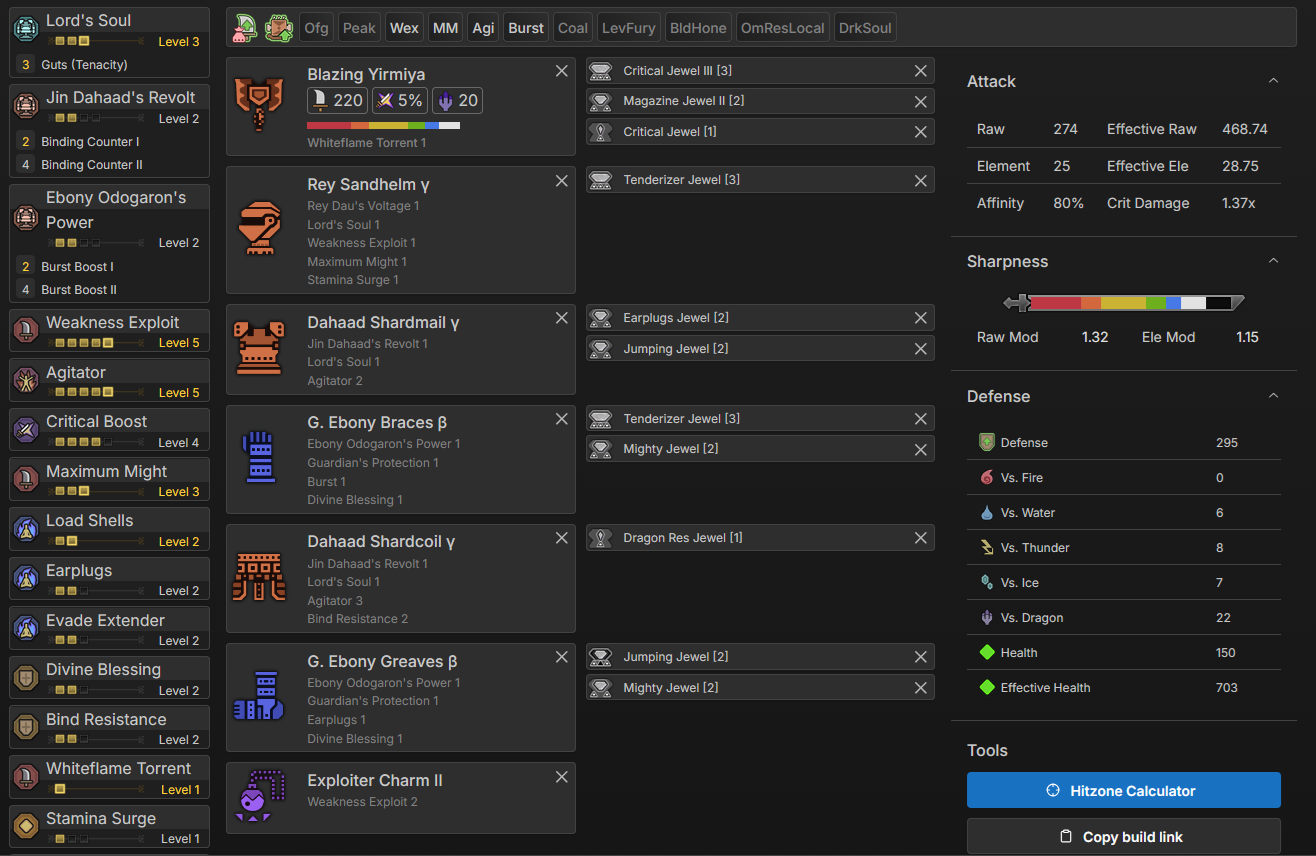1316x856 pixels.
Task: Remove the Dahaad Shardcoil γ
Action: tap(562, 538)
